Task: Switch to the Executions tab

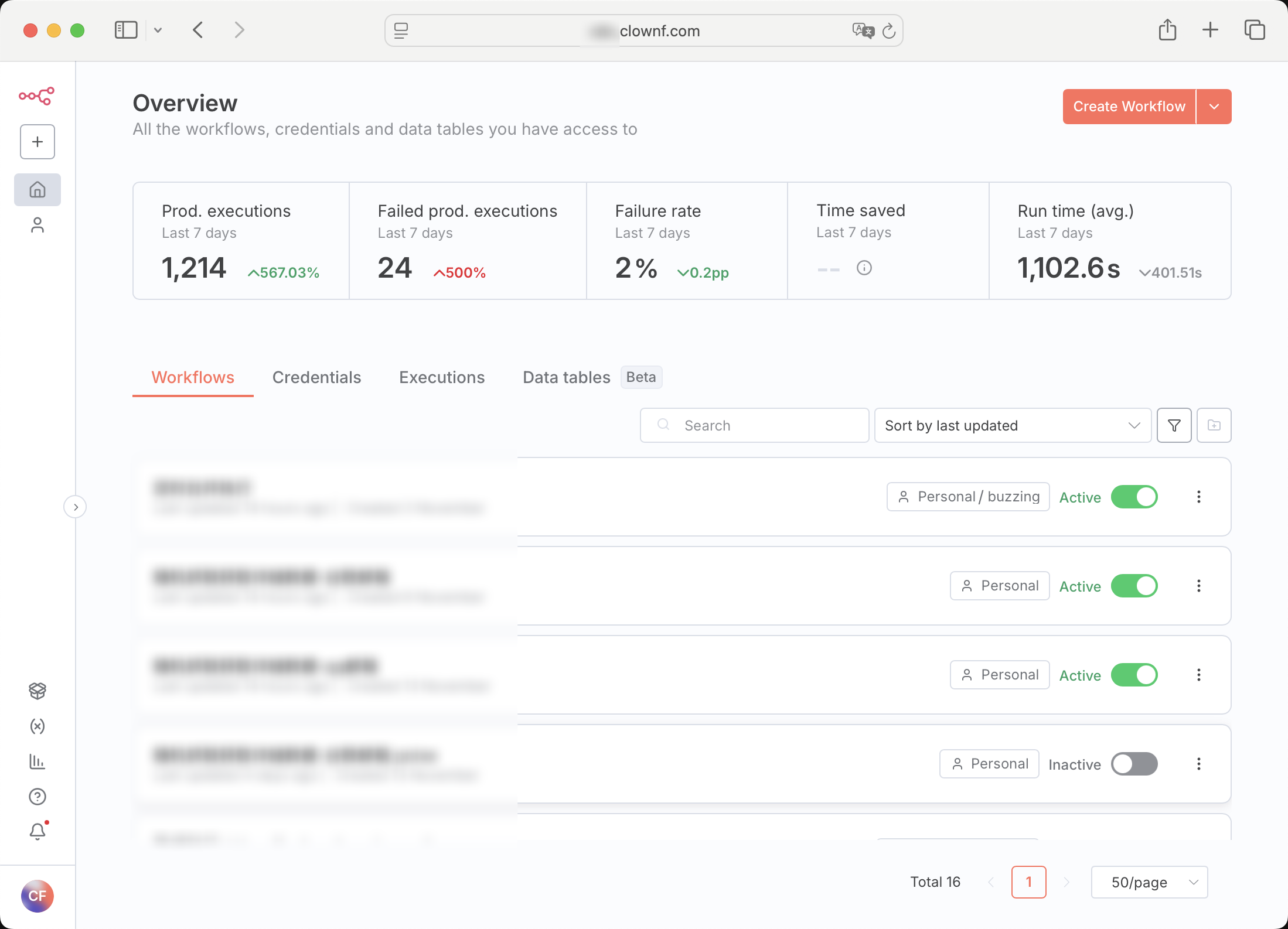Action: pyautogui.click(x=442, y=377)
